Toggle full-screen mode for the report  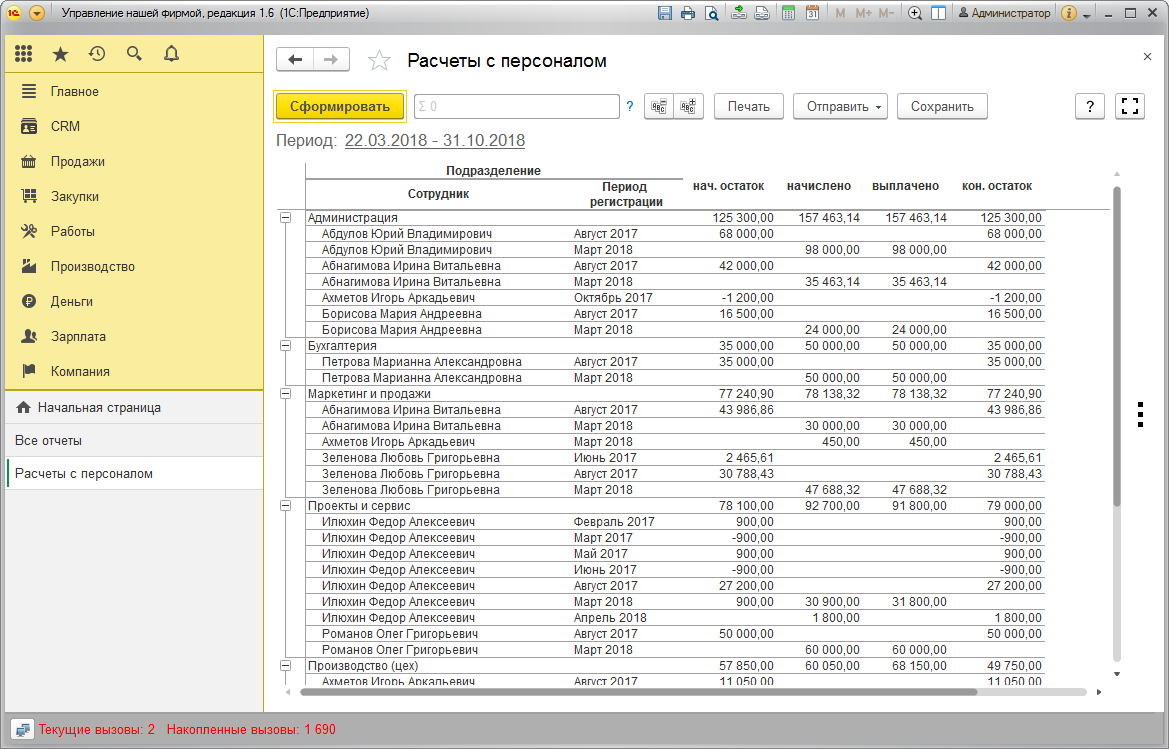point(1130,107)
